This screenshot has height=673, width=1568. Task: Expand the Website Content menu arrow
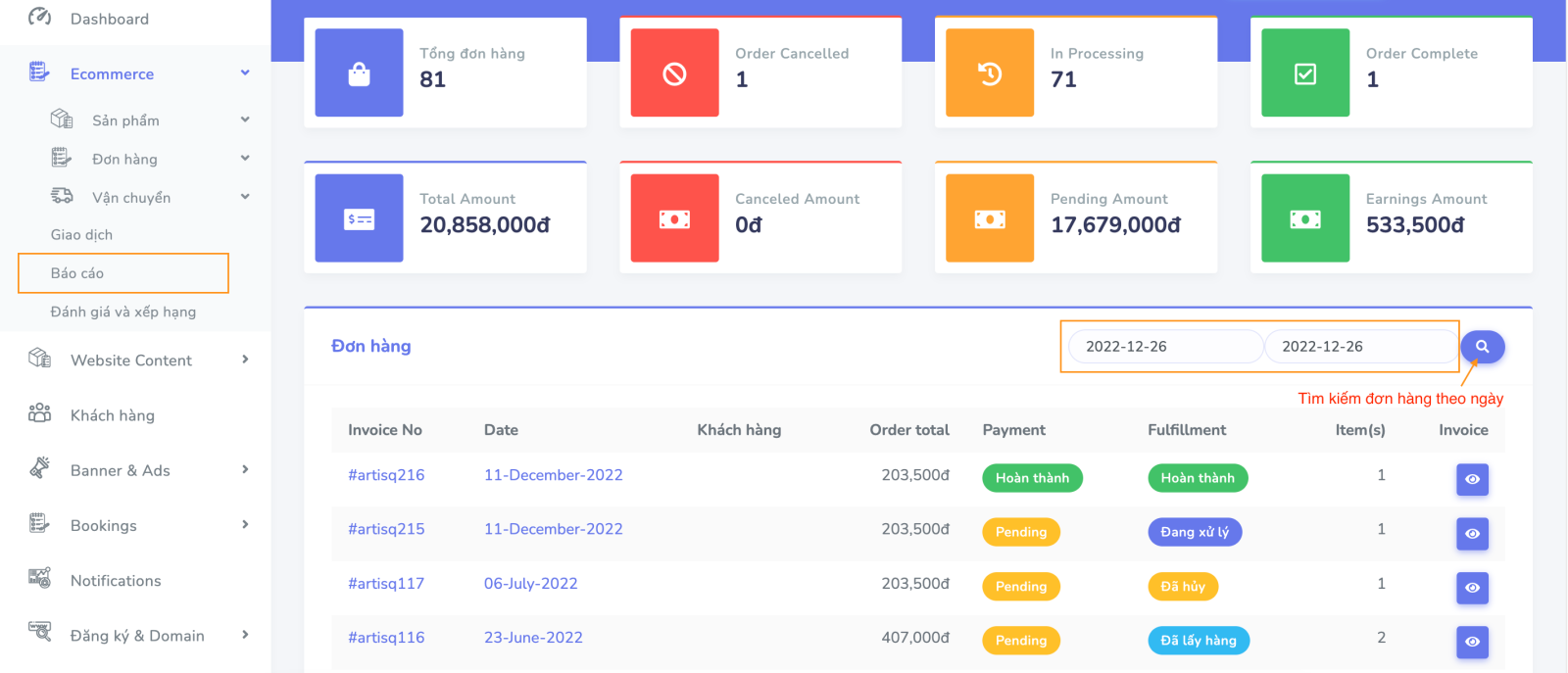tap(245, 360)
